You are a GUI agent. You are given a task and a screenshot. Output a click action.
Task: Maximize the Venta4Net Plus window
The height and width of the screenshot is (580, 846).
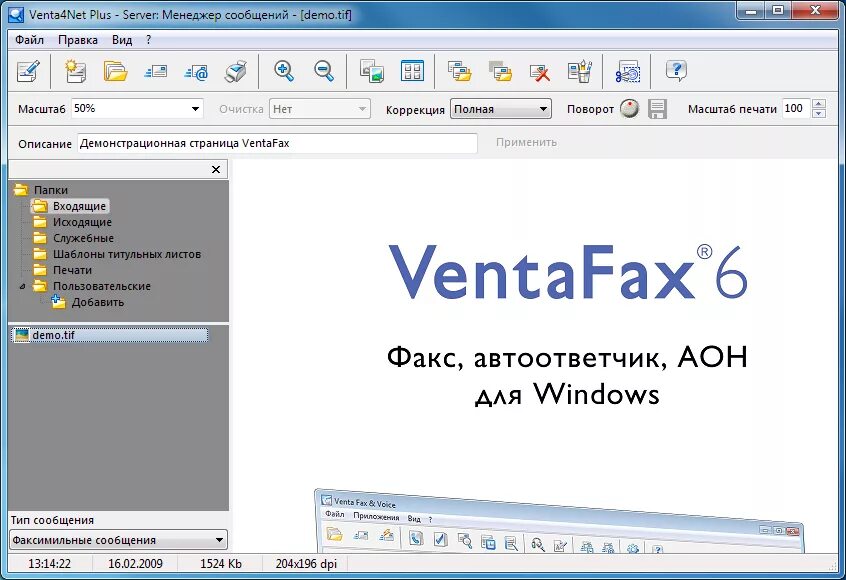[x=777, y=10]
